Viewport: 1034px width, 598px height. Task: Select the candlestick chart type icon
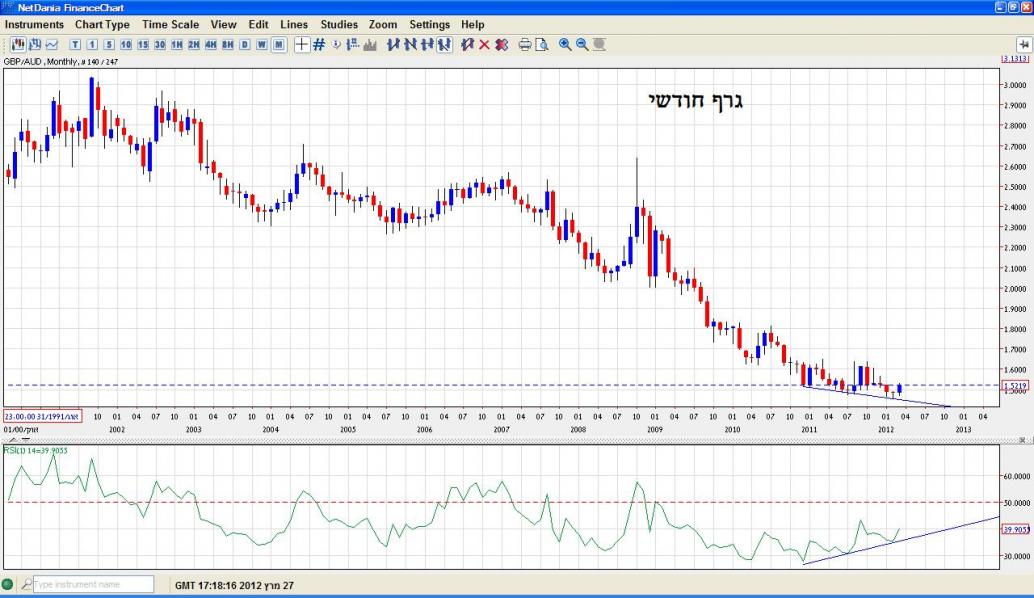tap(18, 44)
